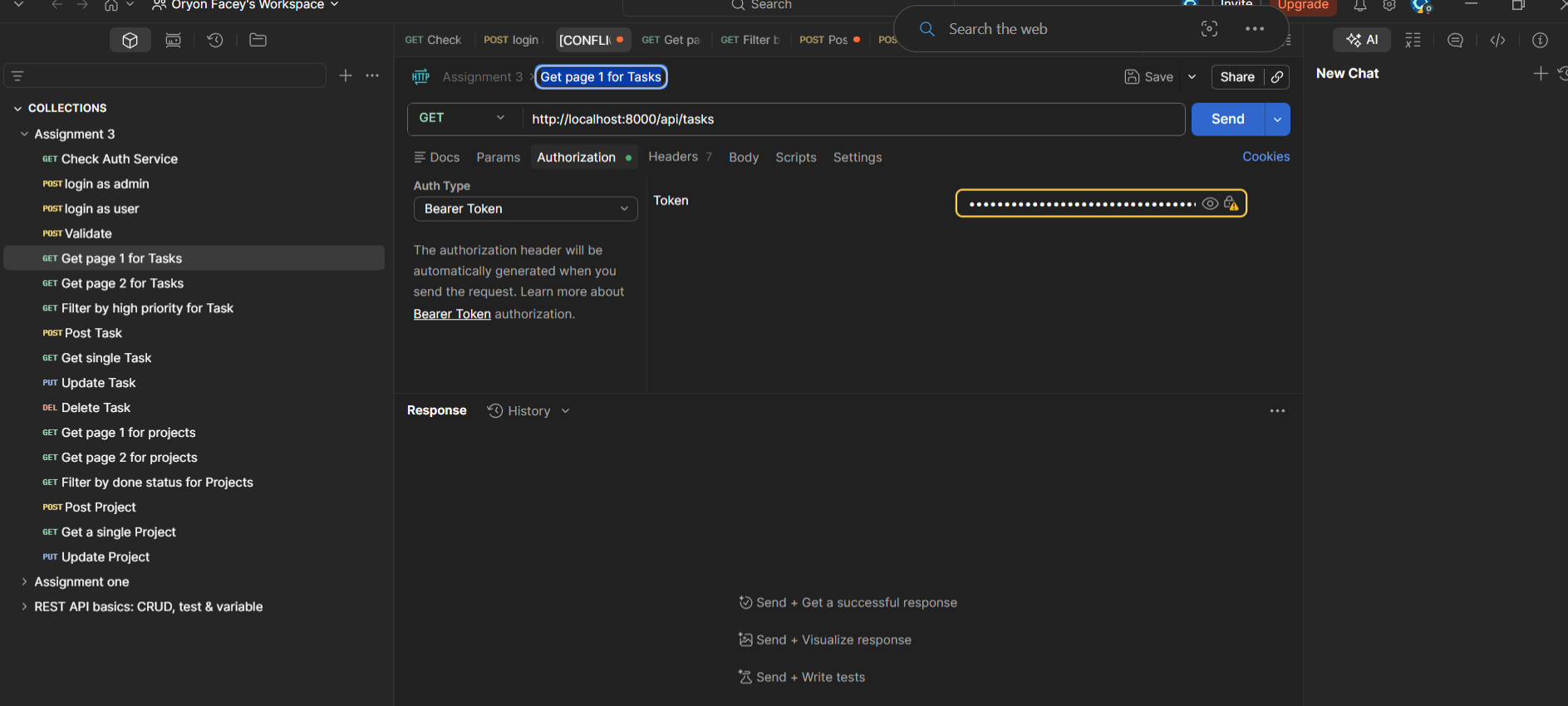Open the History dropdown in the Response pane
The height and width of the screenshot is (706, 1568).
pos(528,411)
